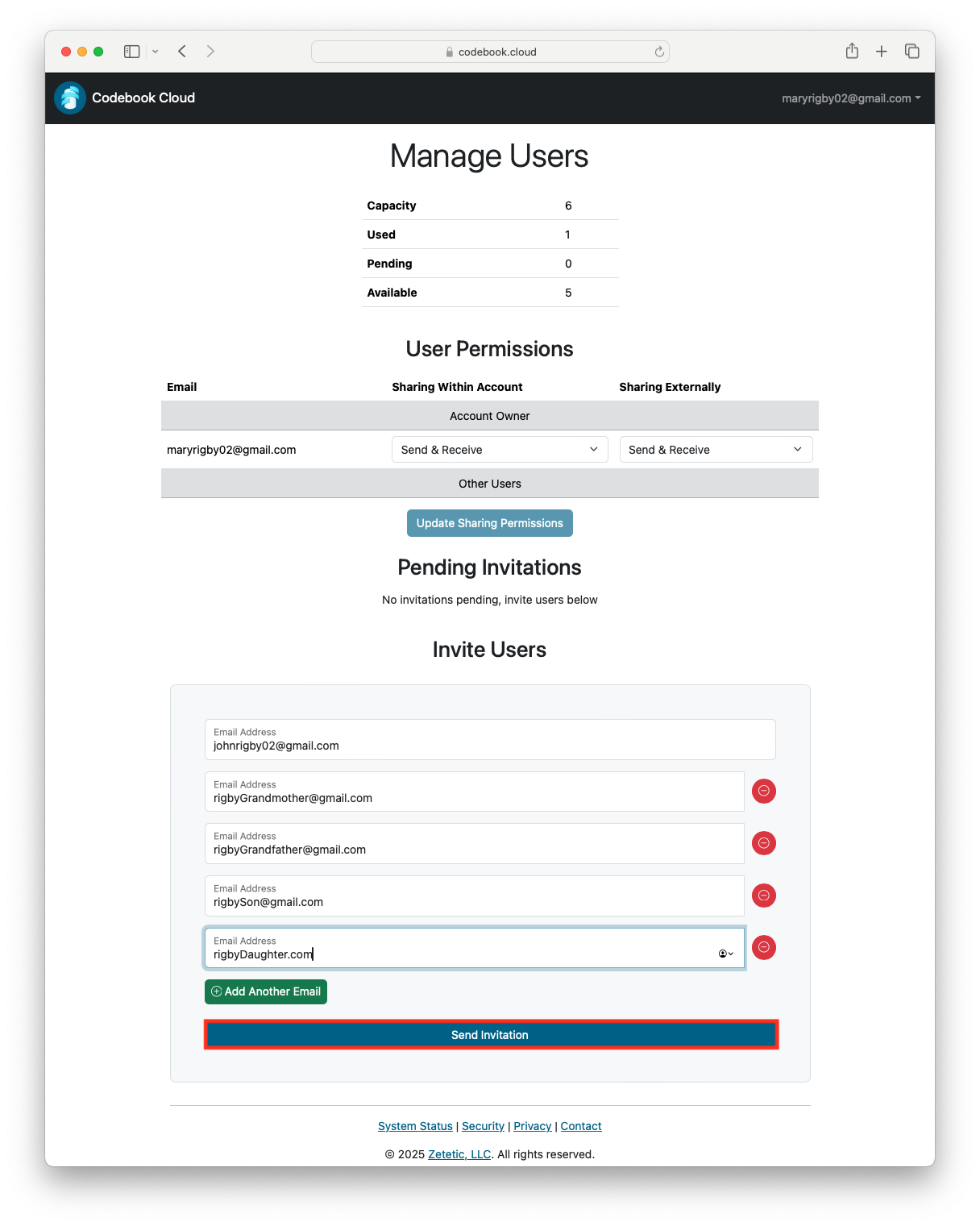Click the Send Invitation button

click(x=490, y=1034)
